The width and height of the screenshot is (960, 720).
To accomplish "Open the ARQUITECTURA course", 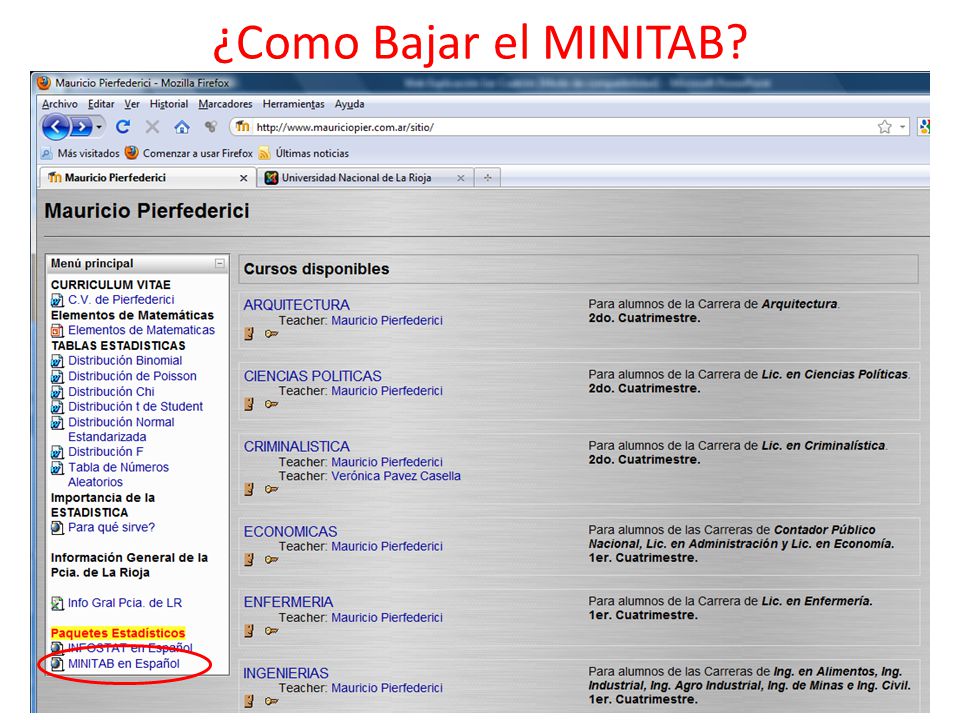I will pos(296,305).
